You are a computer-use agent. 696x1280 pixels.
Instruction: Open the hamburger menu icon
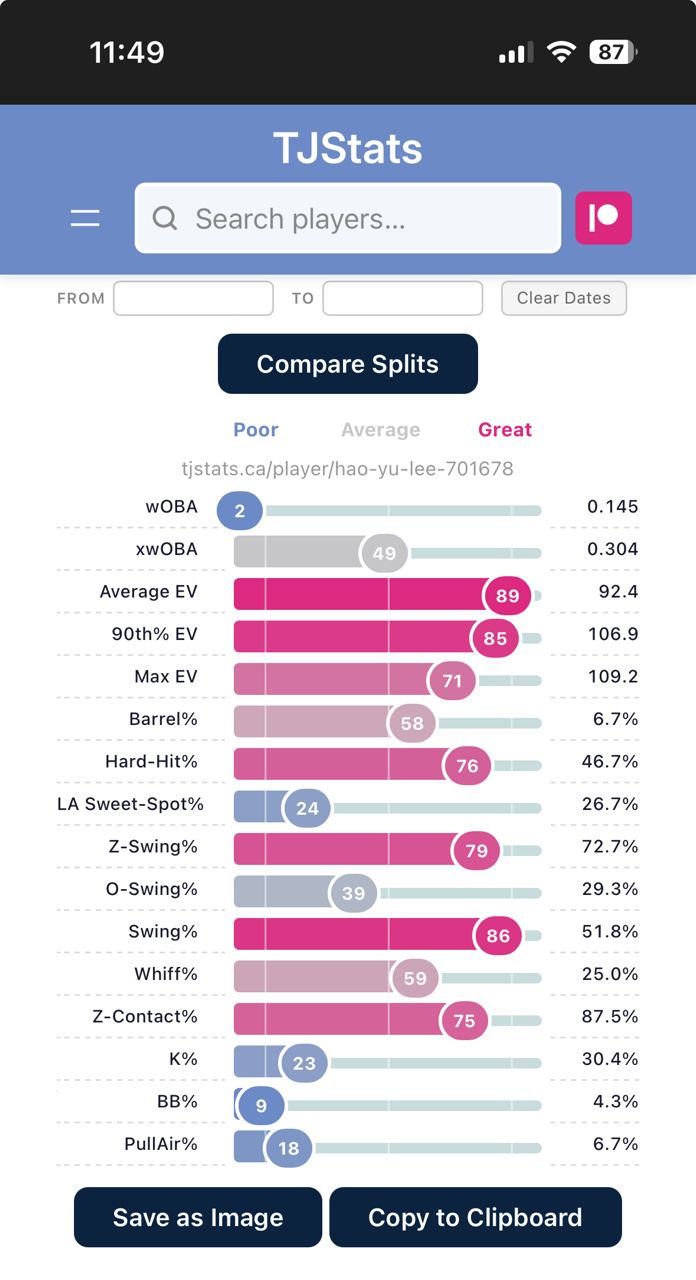click(85, 218)
